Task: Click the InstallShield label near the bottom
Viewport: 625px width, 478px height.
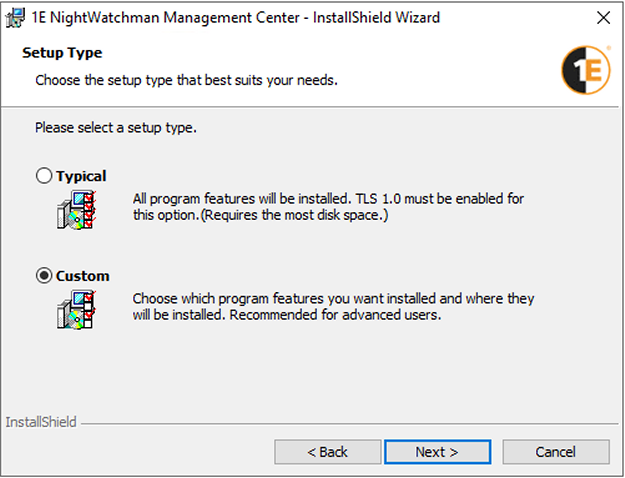Action: click(x=40, y=423)
